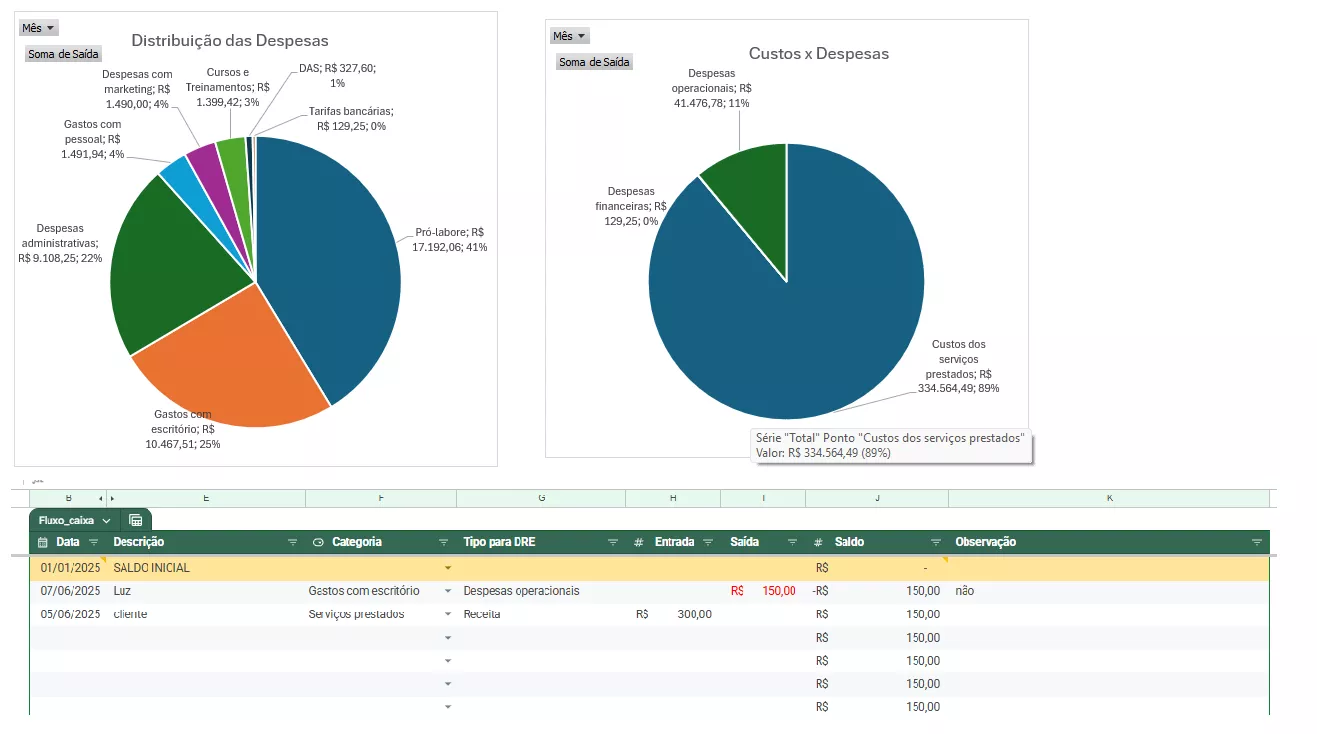Select the red R$ 150,00 Saída cell
The width and height of the screenshot is (1317, 734).
tap(763, 591)
